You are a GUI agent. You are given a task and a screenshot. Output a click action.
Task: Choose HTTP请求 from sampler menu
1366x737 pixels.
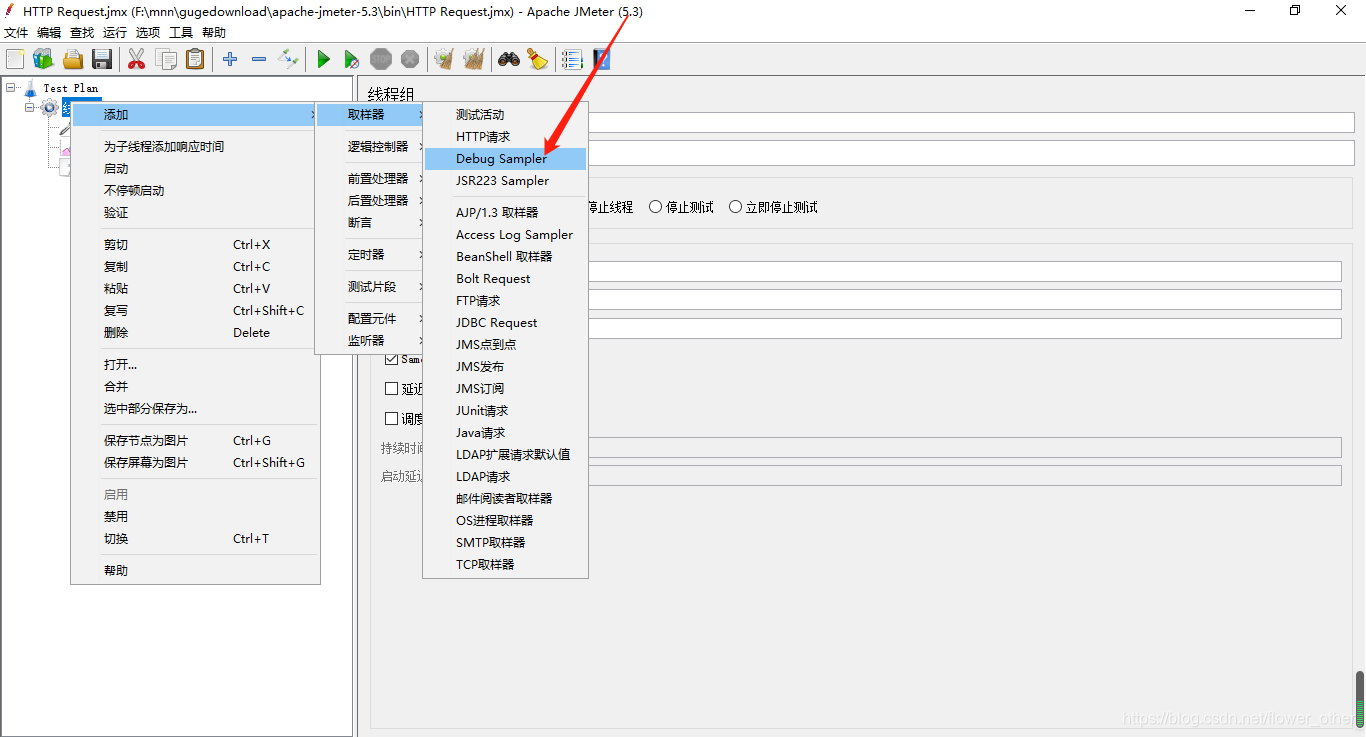coord(506,137)
